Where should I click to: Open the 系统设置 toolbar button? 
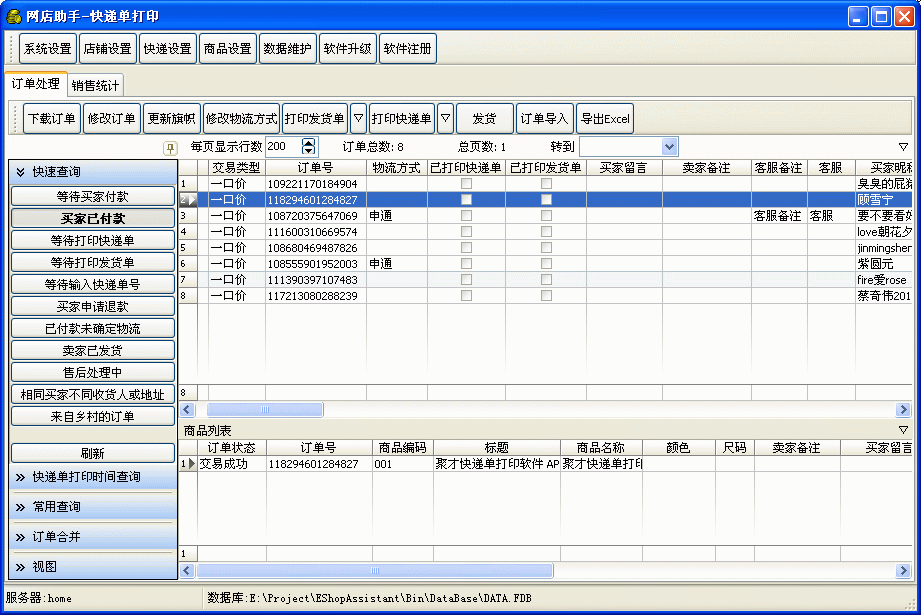point(48,49)
